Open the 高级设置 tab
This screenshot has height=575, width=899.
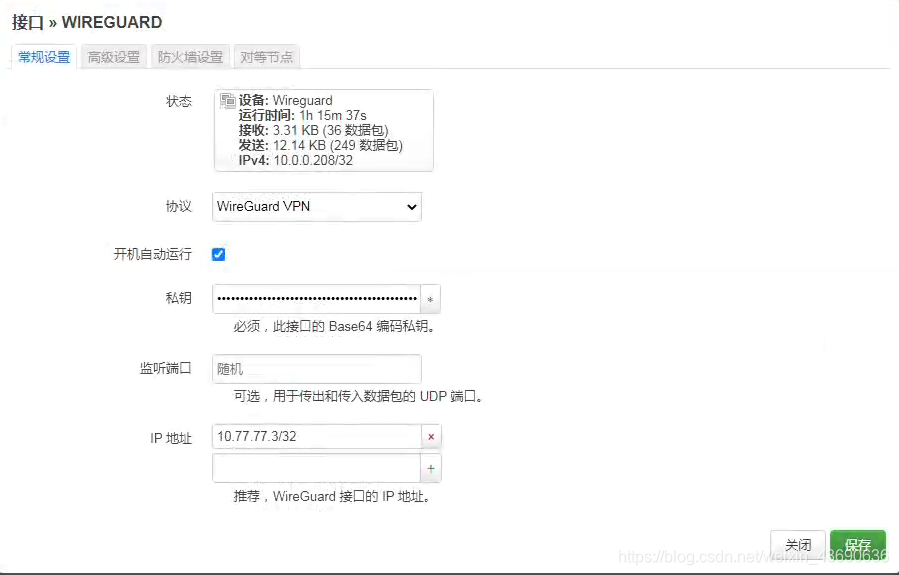point(114,57)
